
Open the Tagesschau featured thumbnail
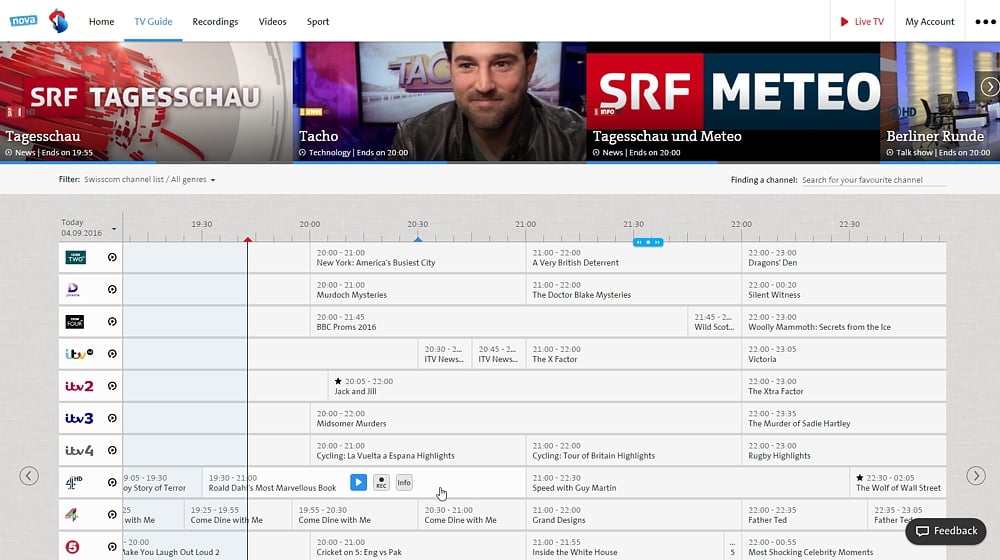click(146, 101)
